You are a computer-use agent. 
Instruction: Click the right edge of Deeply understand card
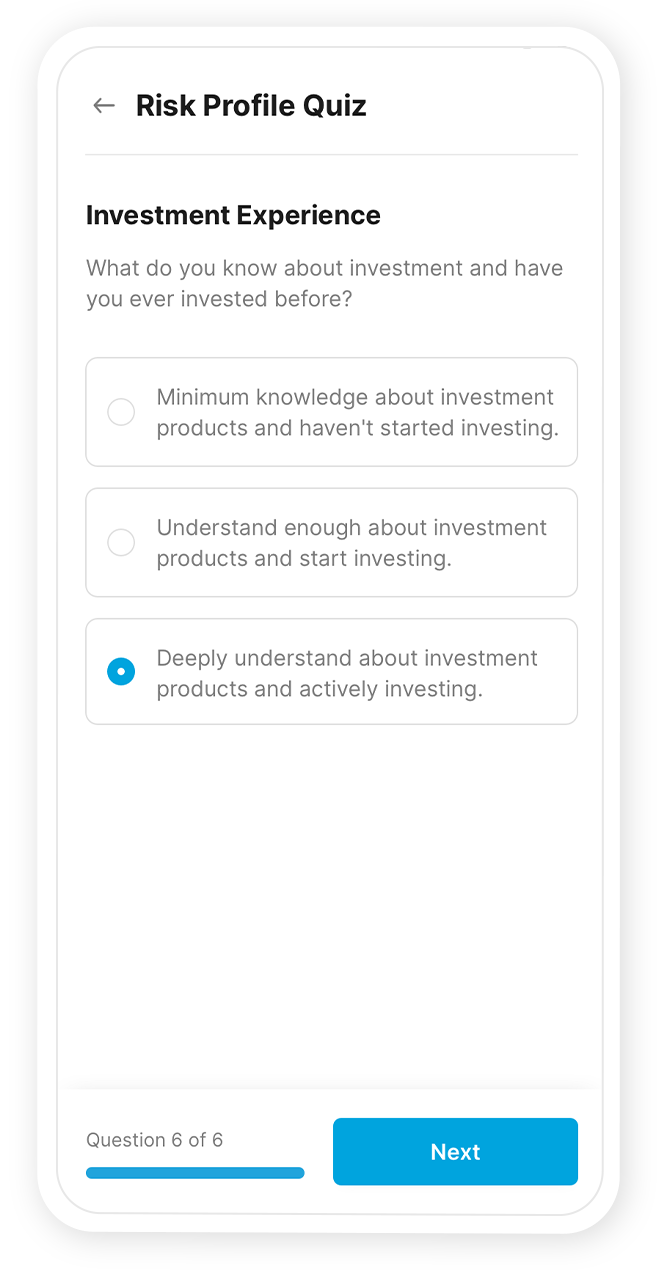pos(570,672)
